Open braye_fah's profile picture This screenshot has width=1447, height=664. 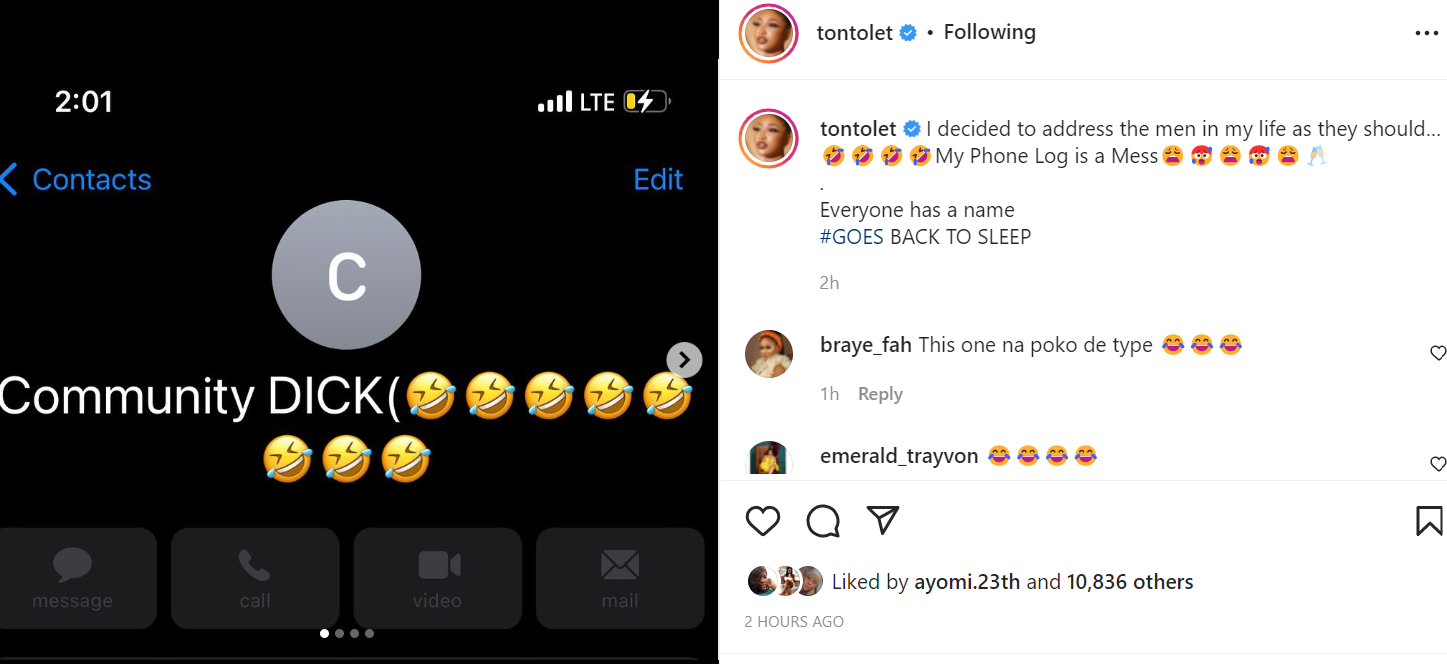[x=769, y=354]
